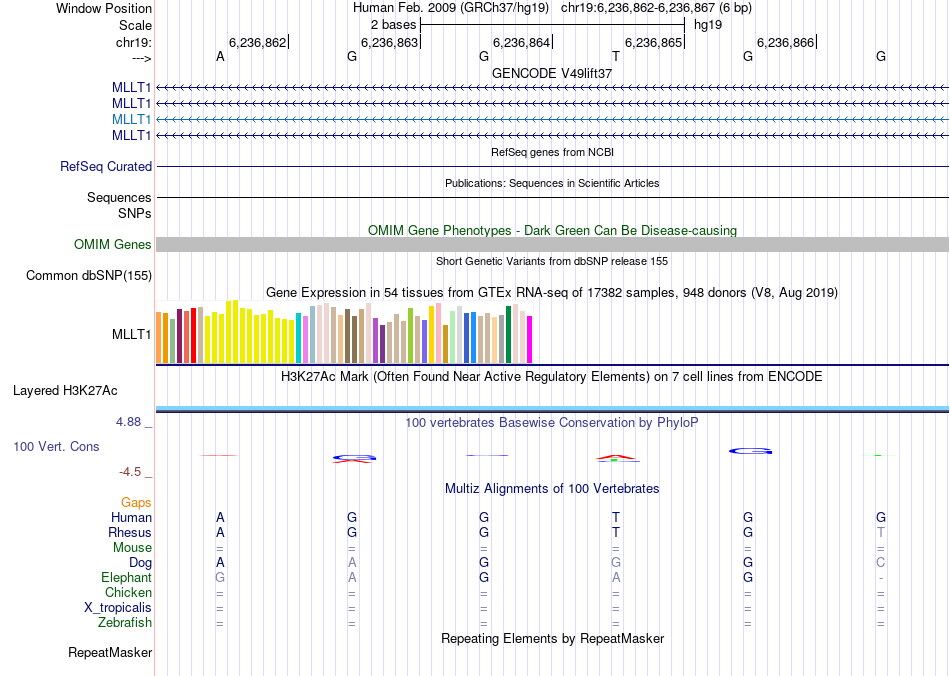Click the red A PhyloP conservation logo
950x676 pixels.
coord(616,457)
